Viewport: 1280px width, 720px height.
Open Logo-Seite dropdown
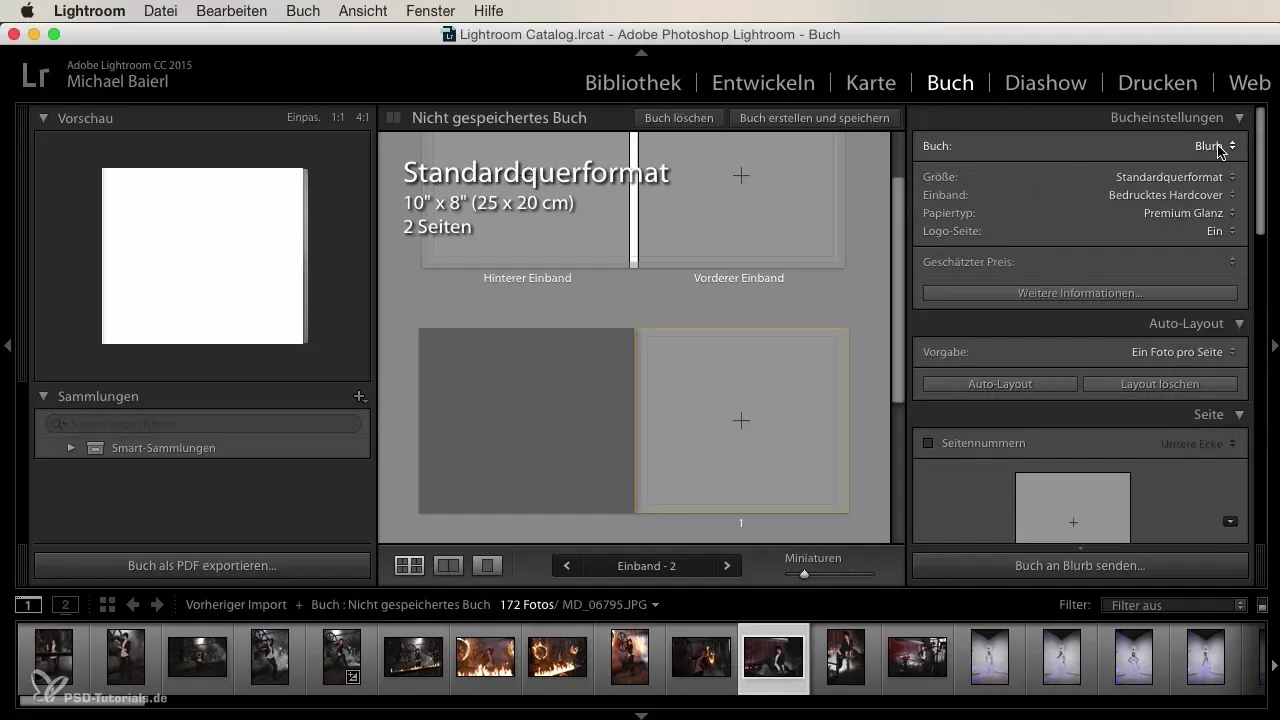pos(1221,231)
